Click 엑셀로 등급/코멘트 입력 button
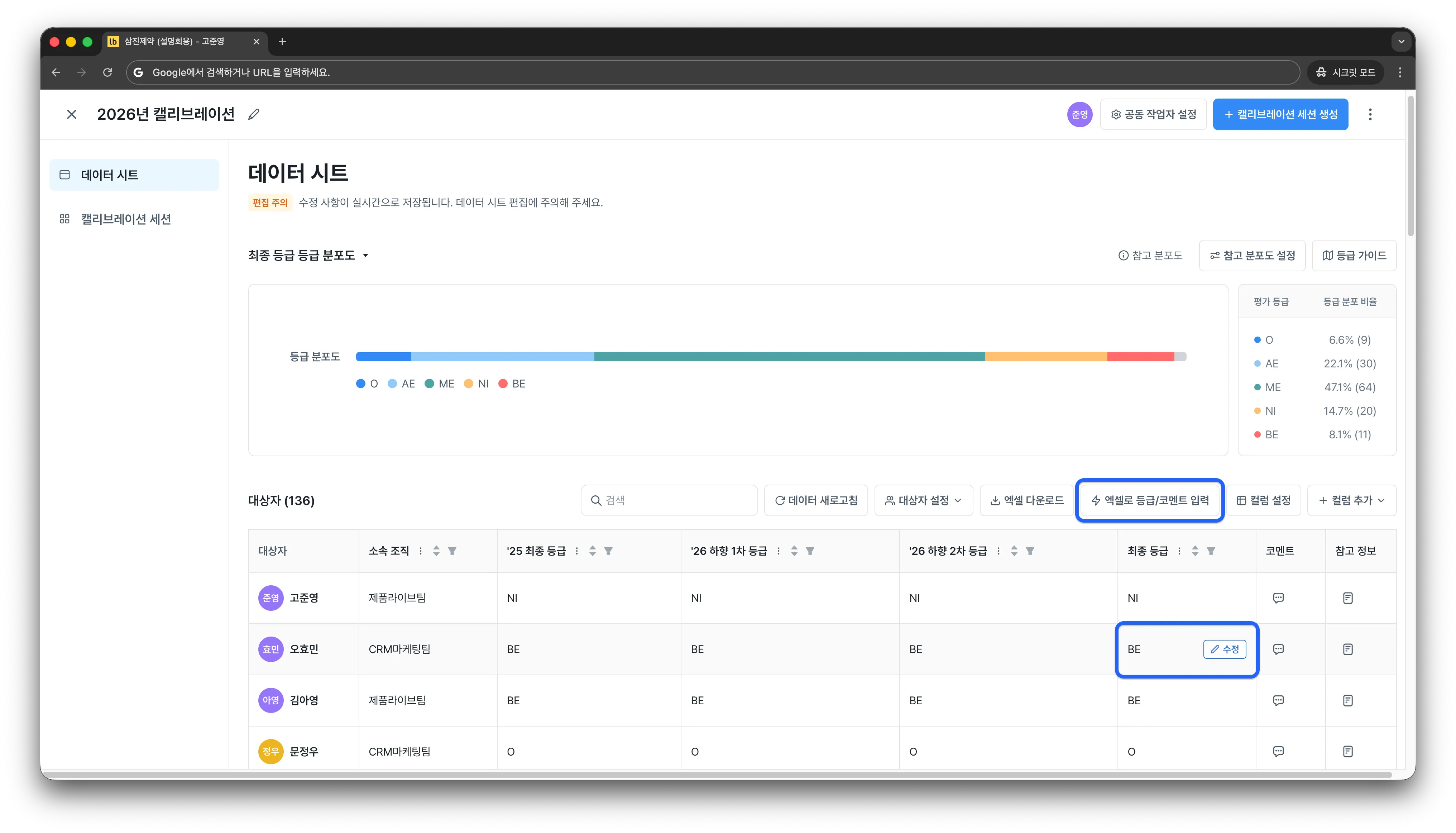Image resolution: width=1456 pixels, height=833 pixels. pos(1149,501)
